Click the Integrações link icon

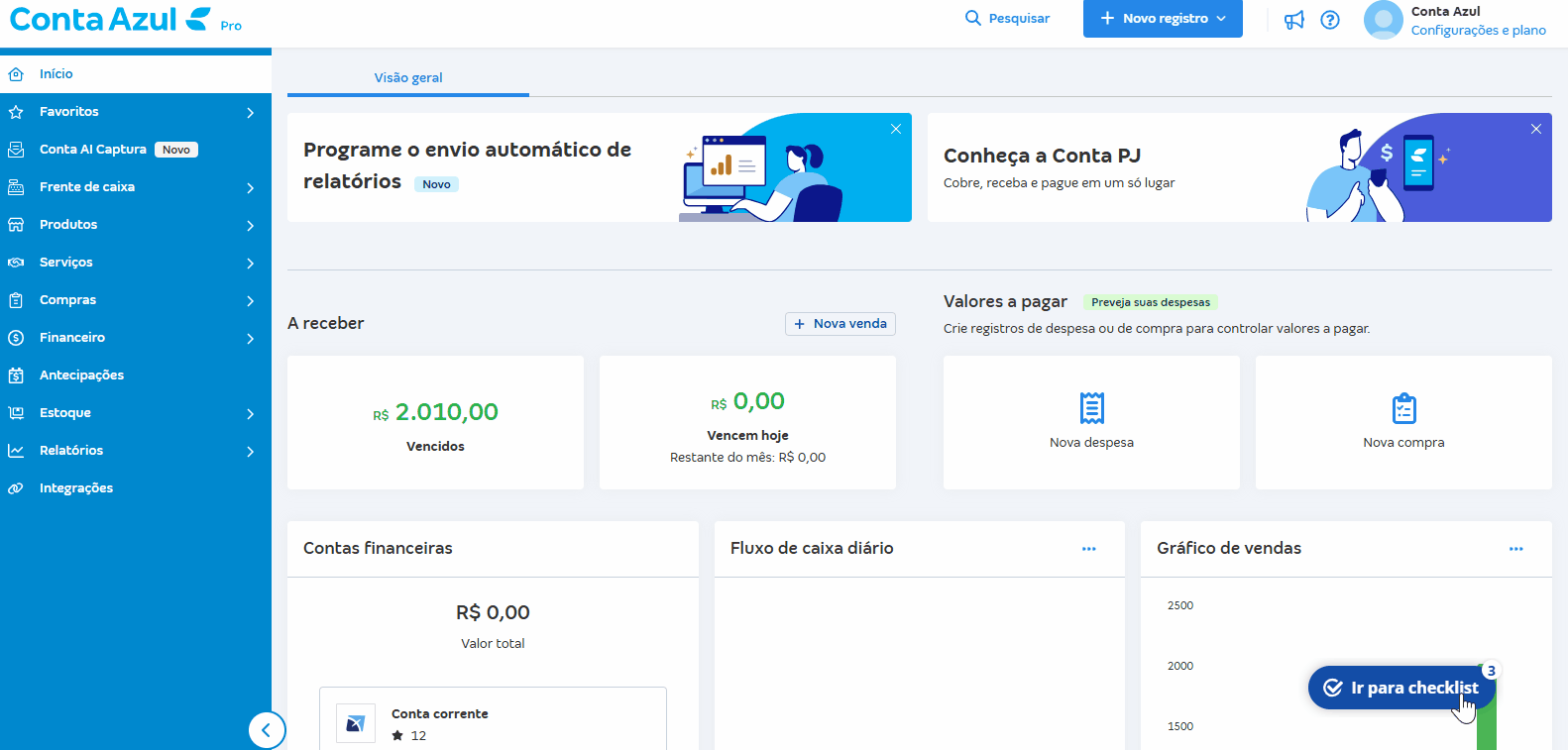click(x=16, y=488)
